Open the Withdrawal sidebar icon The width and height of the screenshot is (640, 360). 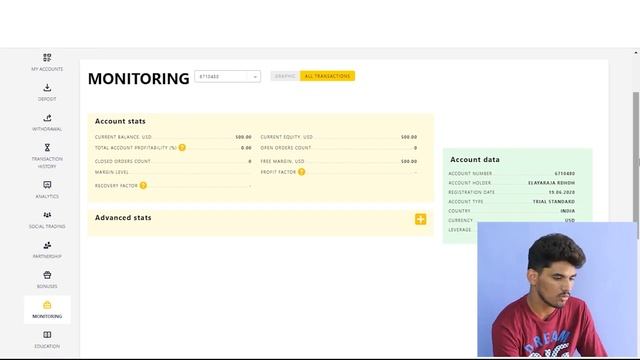click(47, 118)
